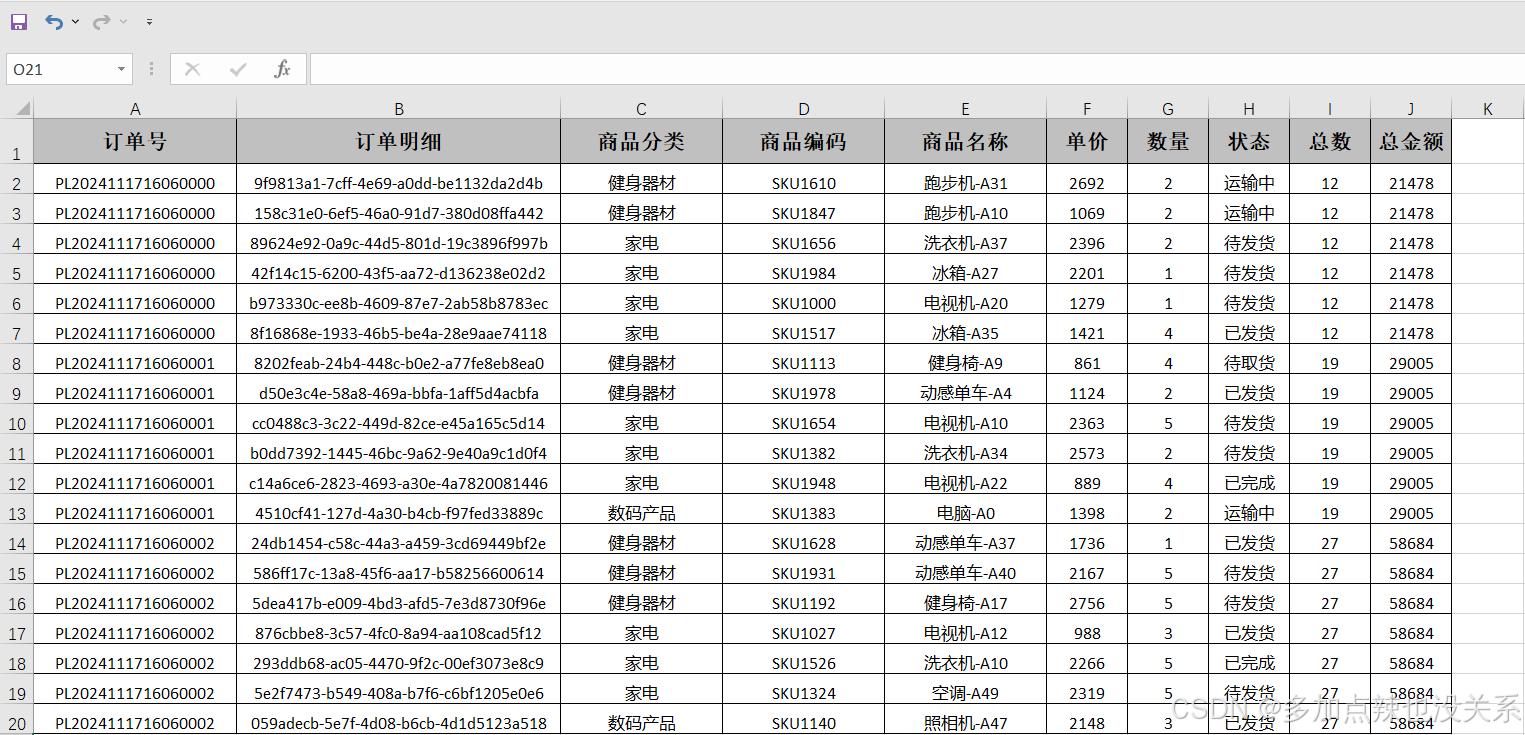Select column A header
Screen dimensions: 1525x735
click(135, 108)
